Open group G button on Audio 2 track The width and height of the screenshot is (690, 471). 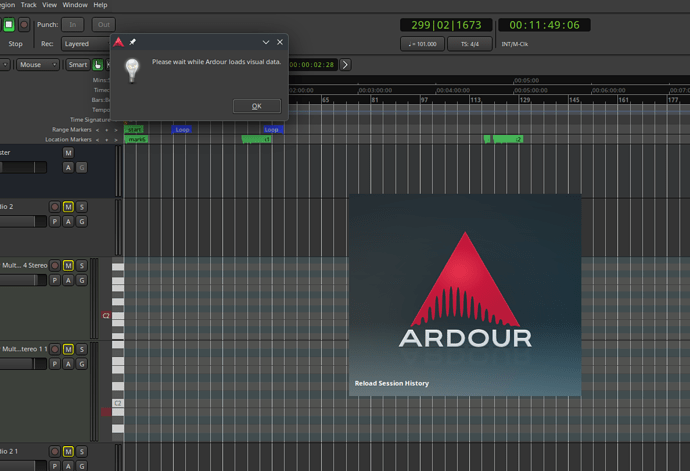click(82, 221)
